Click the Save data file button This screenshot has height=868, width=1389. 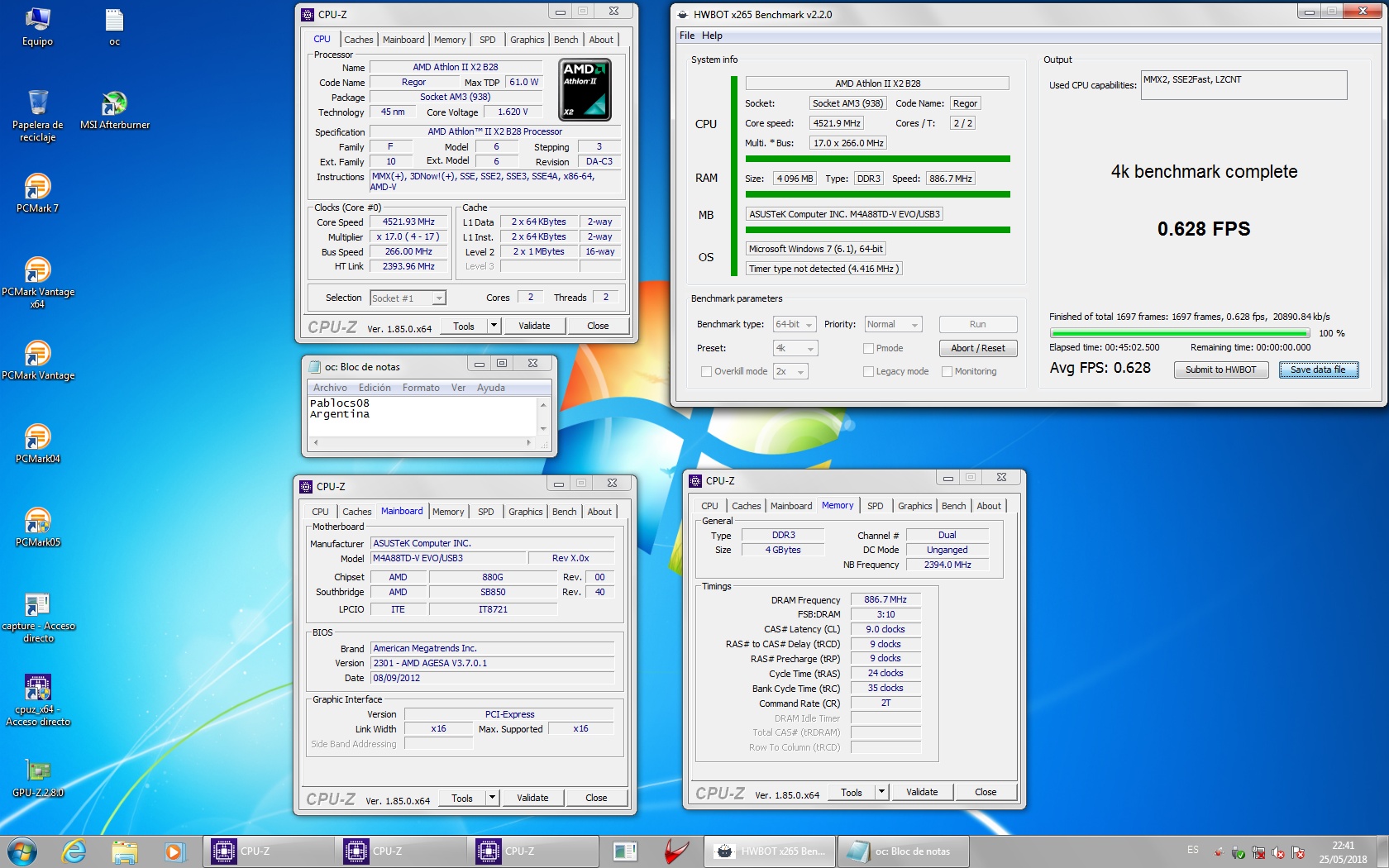pyautogui.click(x=1318, y=370)
